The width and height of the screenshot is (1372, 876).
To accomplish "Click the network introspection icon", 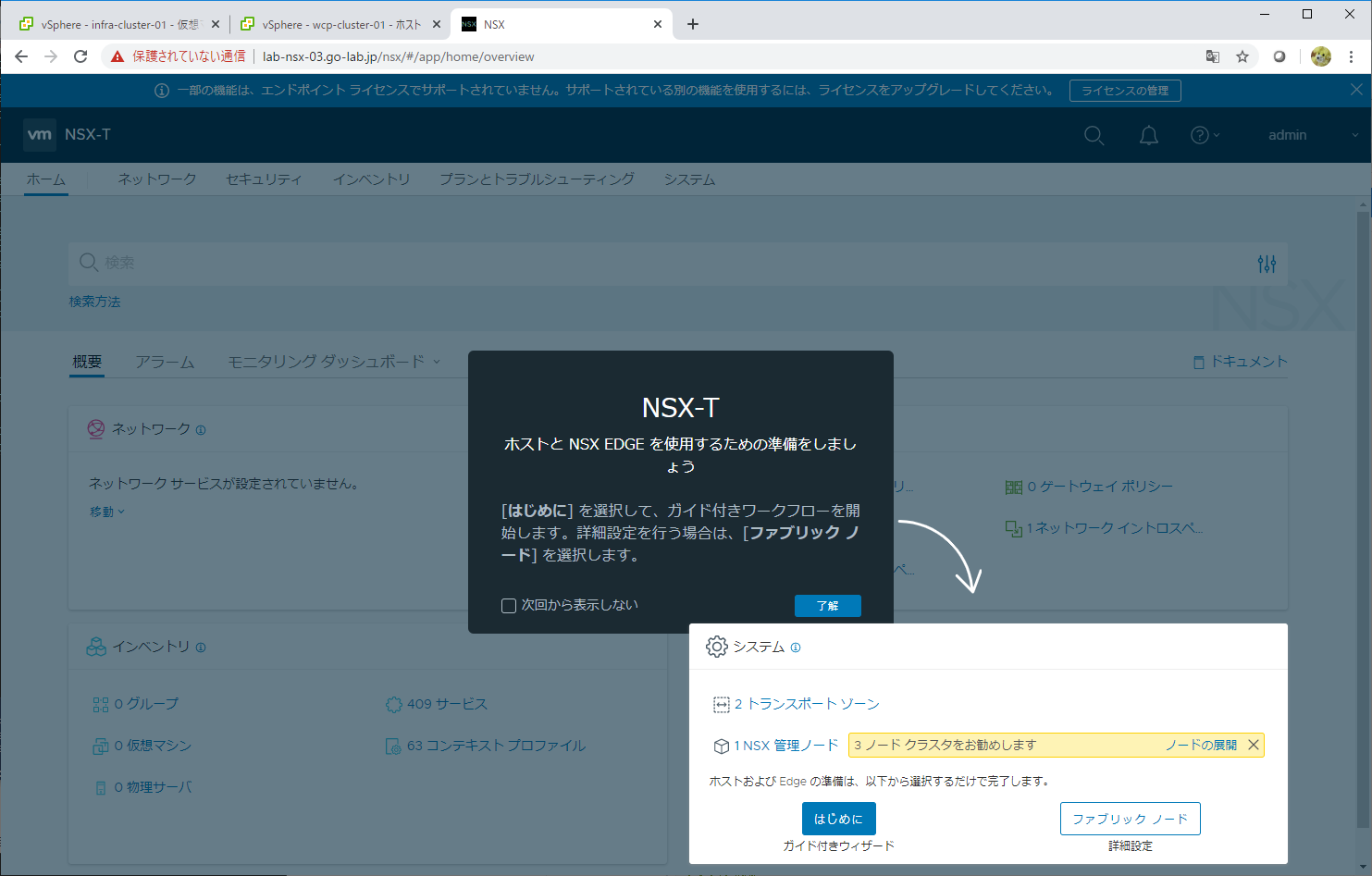I will pyautogui.click(x=1014, y=529).
